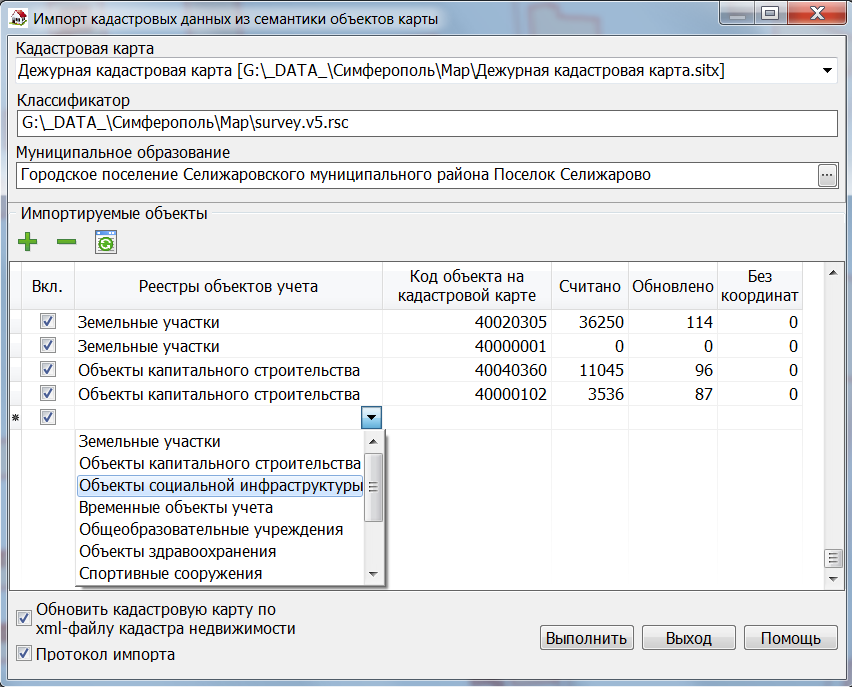Click the refresh objects list icon

(105, 241)
